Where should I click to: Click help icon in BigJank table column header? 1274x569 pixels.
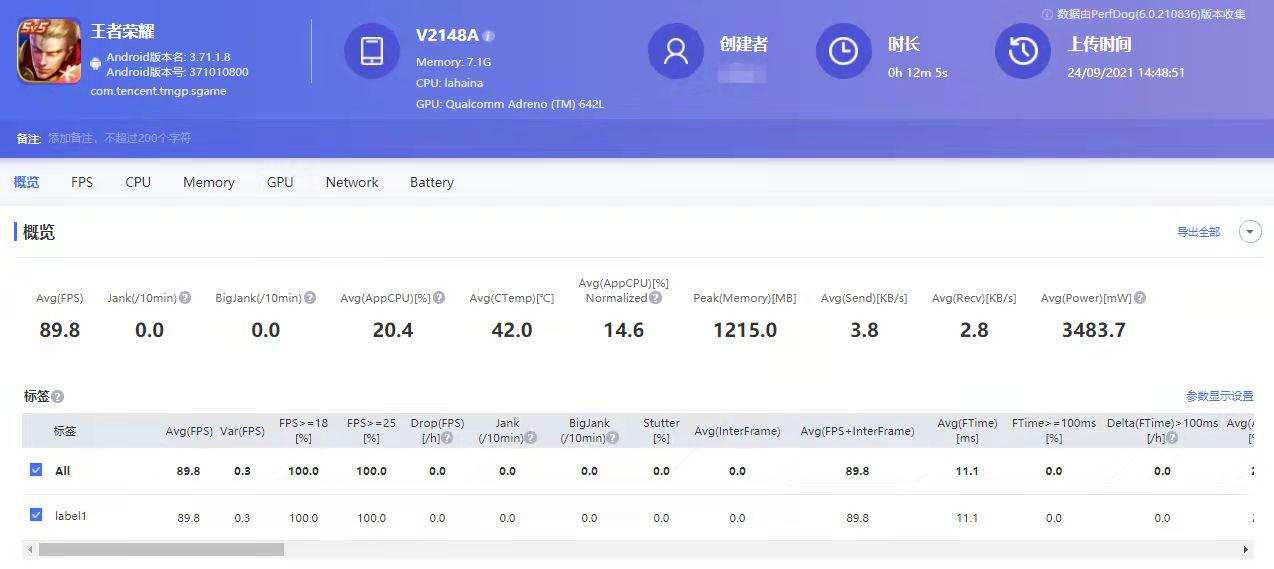pos(613,438)
